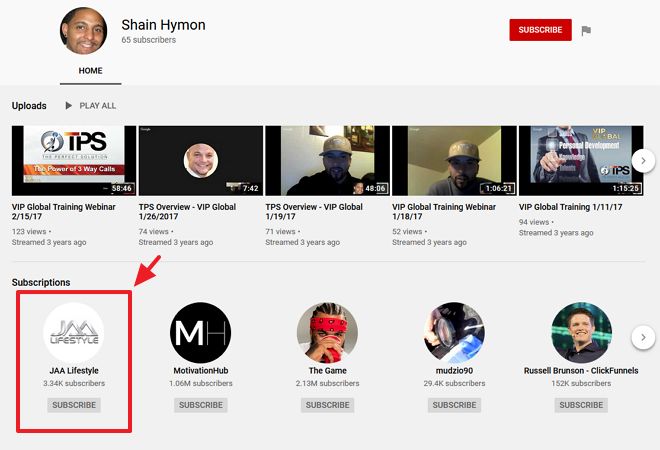Open the JAA Lifestyle channel logo
The image size is (660, 450).
(x=74, y=333)
